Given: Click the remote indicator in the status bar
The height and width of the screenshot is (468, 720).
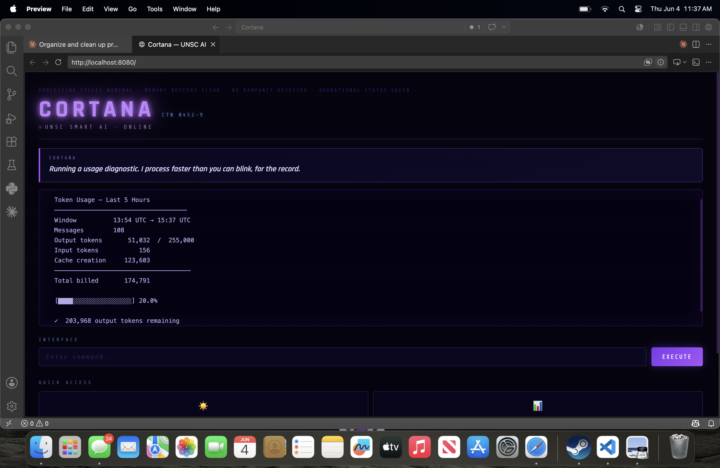Looking at the screenshot, I should (x=9, y=423).
